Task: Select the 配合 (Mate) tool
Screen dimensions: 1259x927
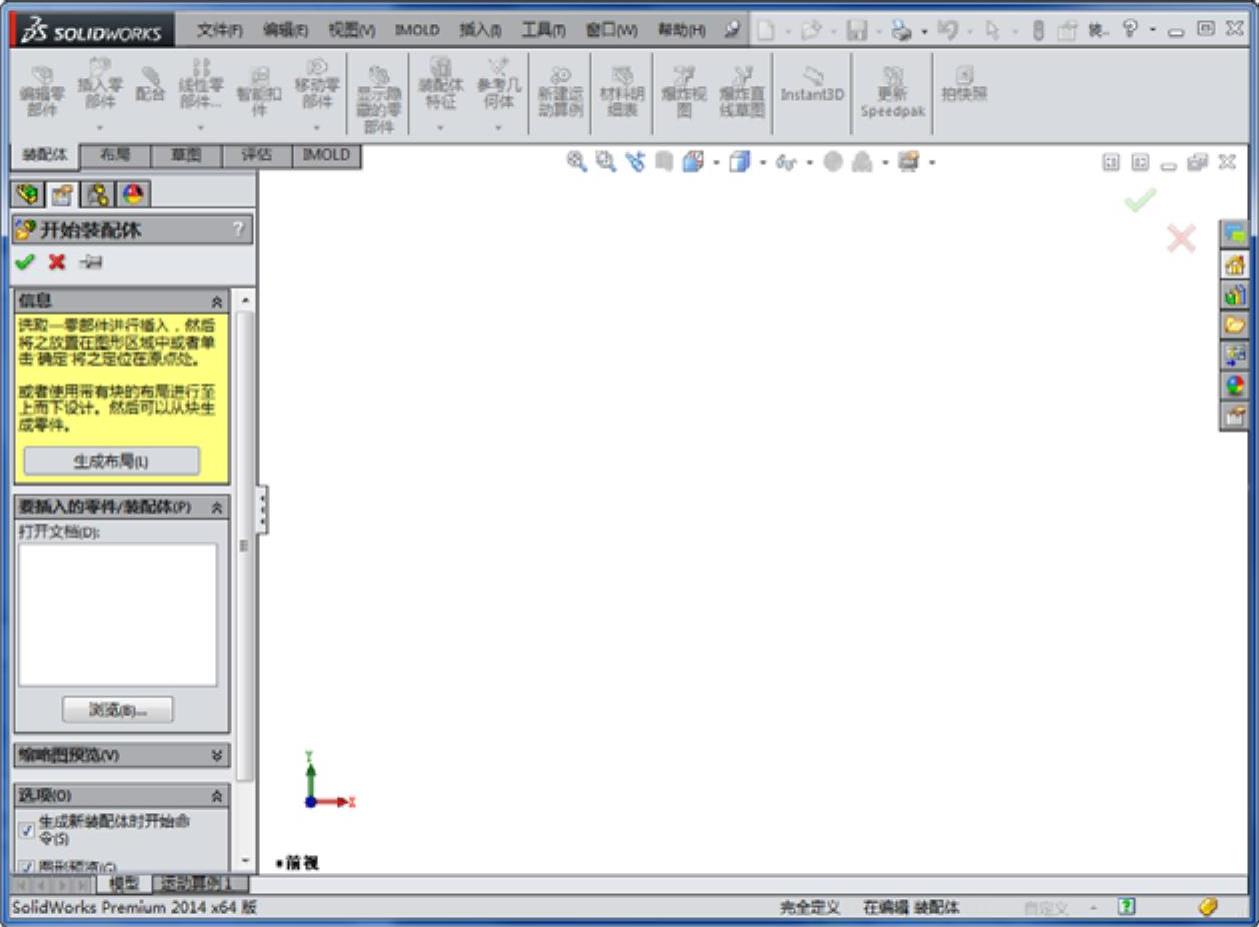Action: pyautogui.click(x=150, y=85)
